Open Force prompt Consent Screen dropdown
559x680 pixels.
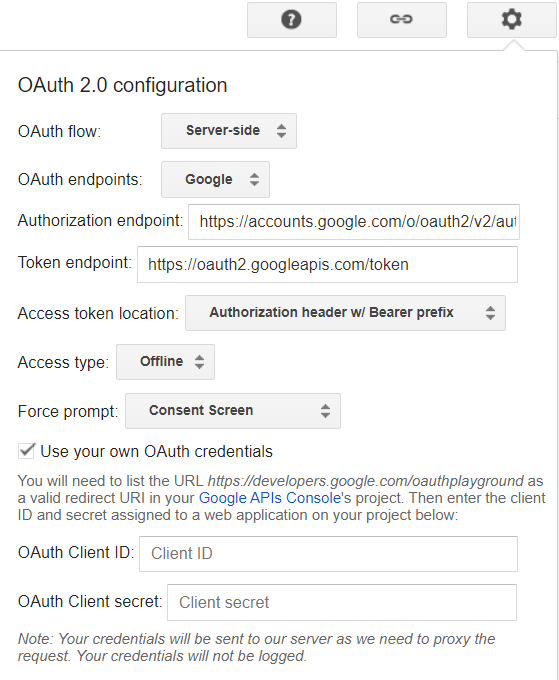click(x=233, y=411)
